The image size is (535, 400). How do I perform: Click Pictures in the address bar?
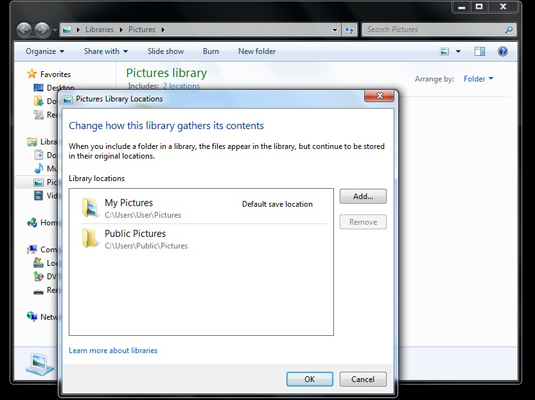click(142, 30)
